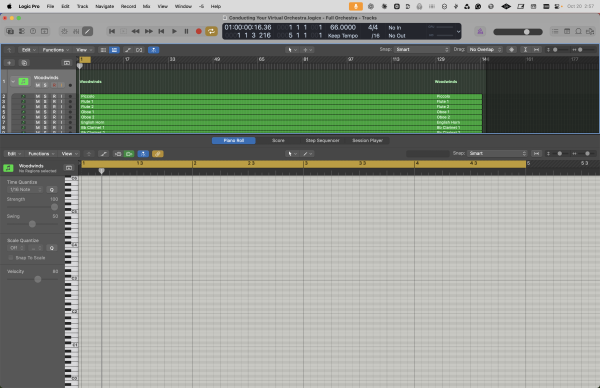Mute the Woodwinds track stack
The height and width of the screenshot is (388, 600).
click(38, 85)
